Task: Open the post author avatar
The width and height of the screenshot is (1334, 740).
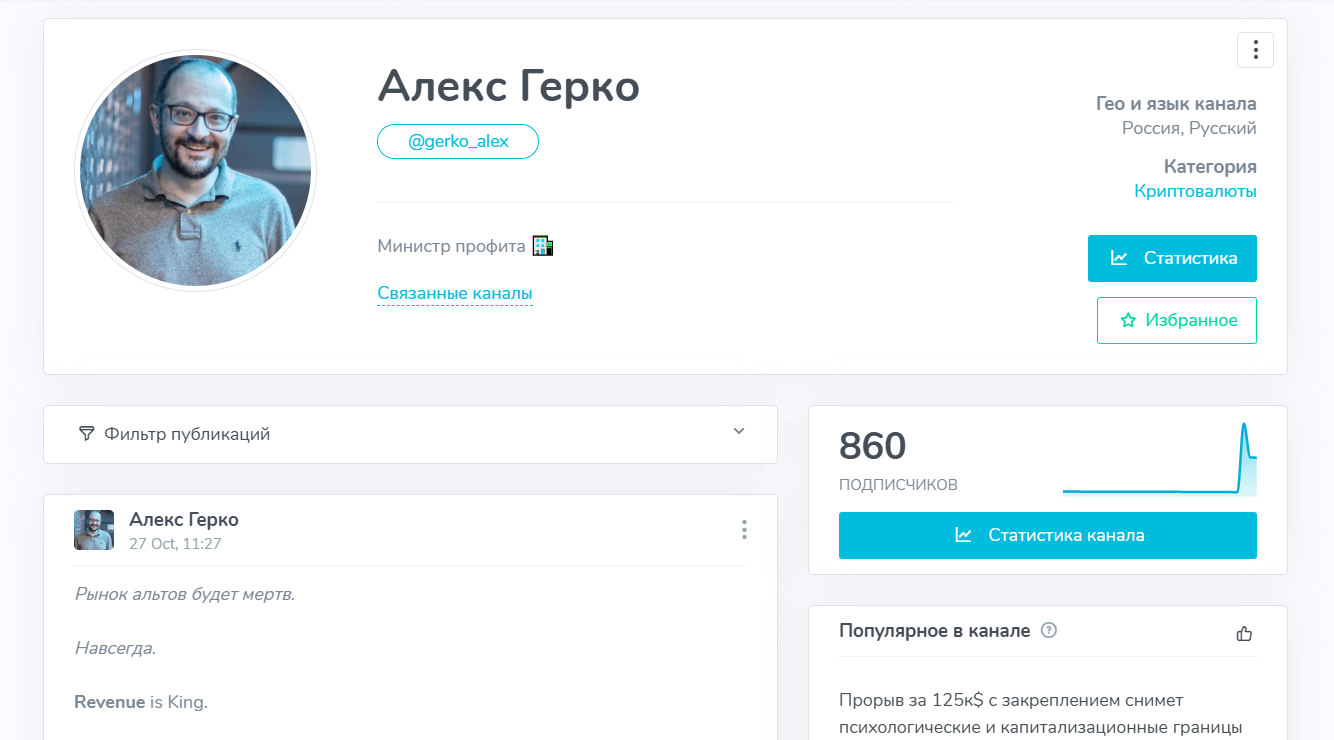Action: point(93,529)
